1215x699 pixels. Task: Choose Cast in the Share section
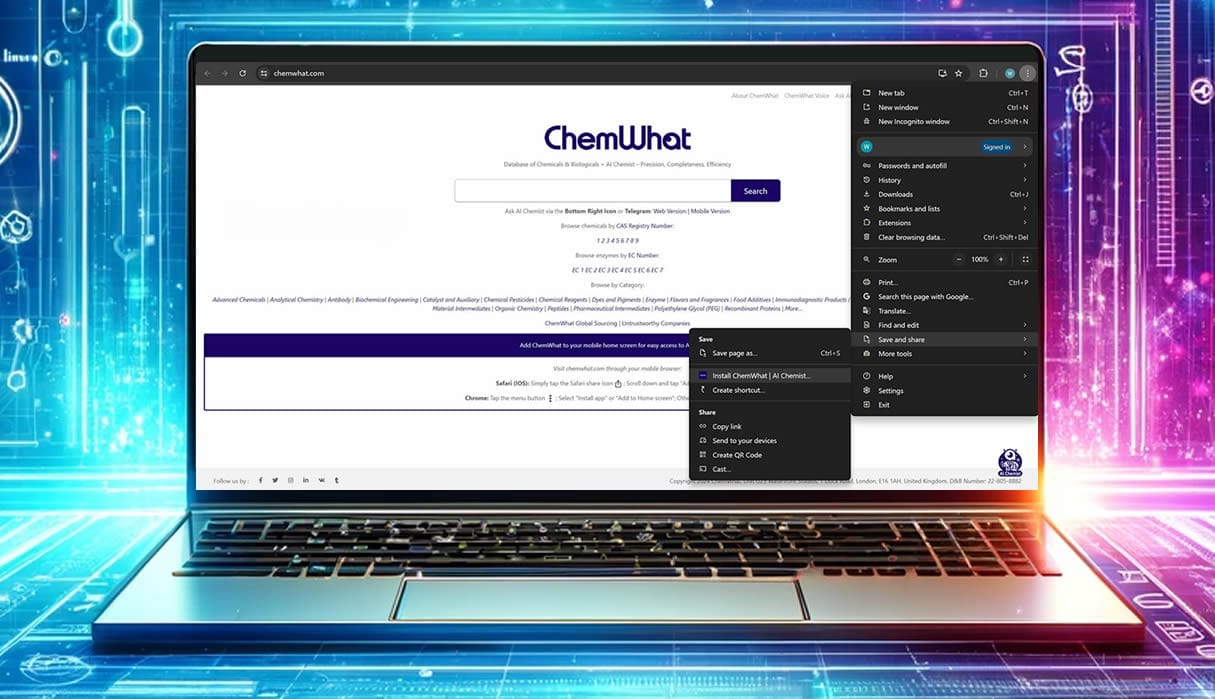(x=770, y=469)
